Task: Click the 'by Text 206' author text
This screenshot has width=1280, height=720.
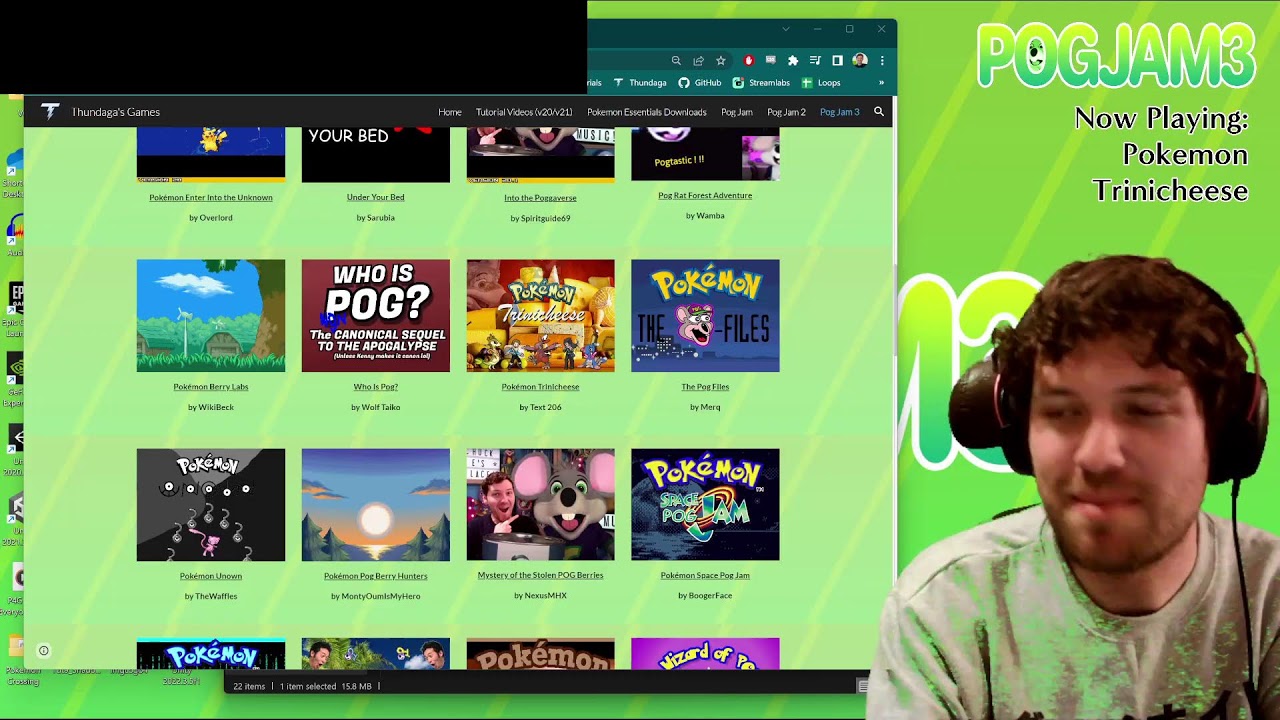Action: (x=540, y=407)
